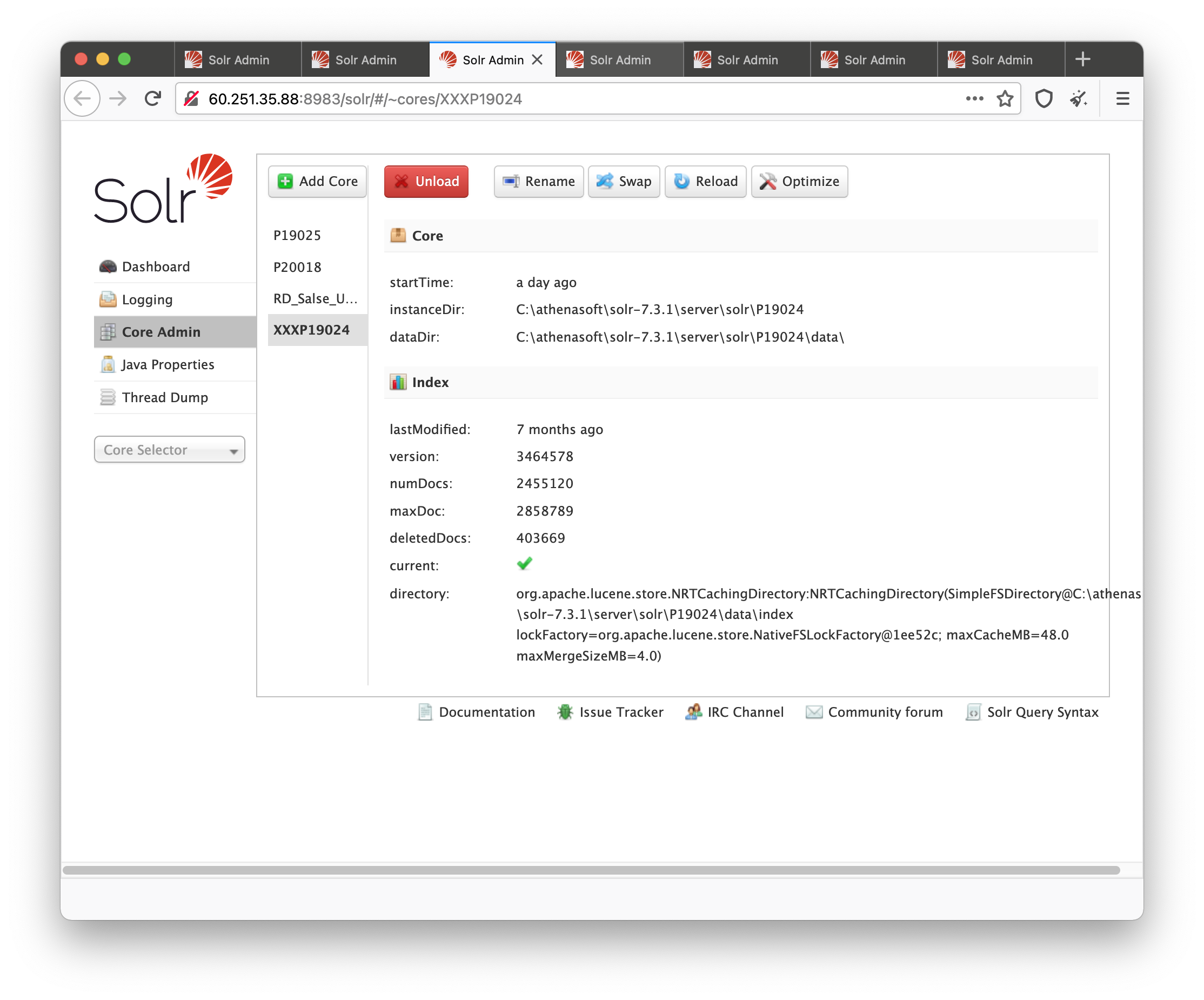The width and height of the screenshot is (1204, 1000).
Task: Open Java Properties page
Action: 175,364
